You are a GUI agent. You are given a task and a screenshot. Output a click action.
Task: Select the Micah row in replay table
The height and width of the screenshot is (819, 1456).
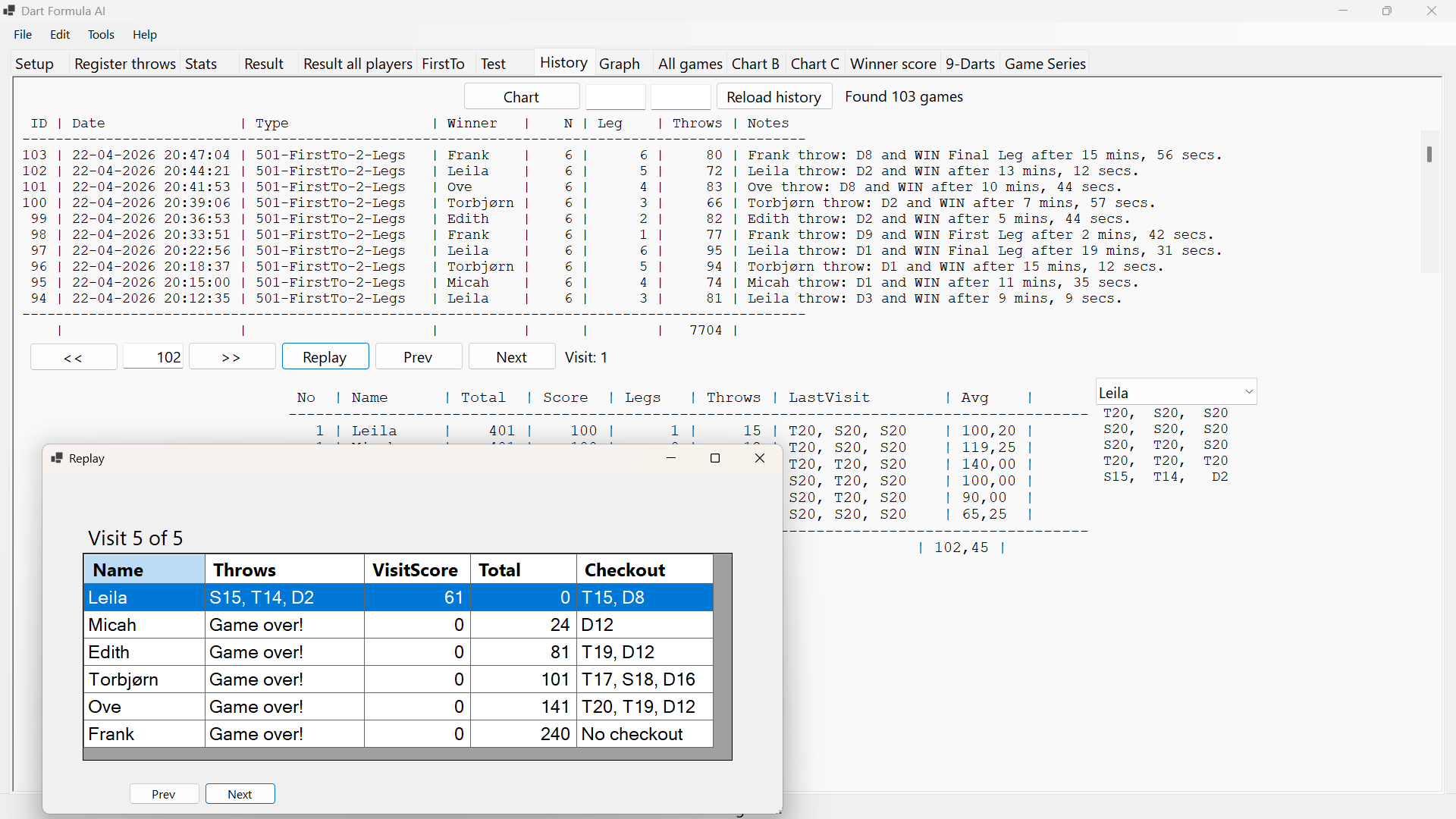coord(398,625)
